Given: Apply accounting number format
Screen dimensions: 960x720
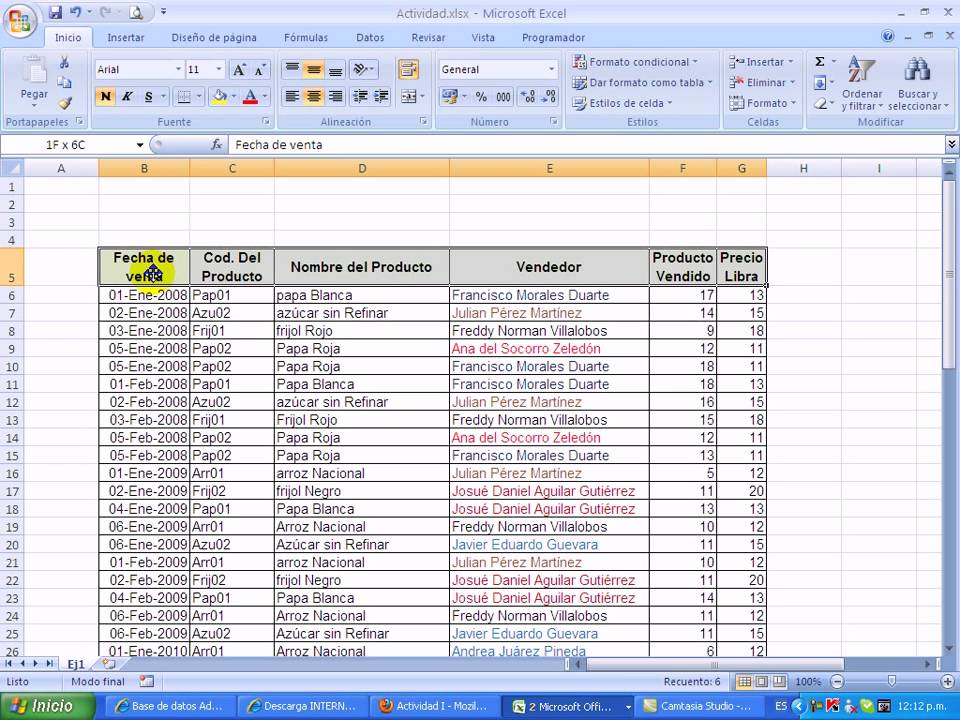Looking at the screenshot, I should coord(449,96).
